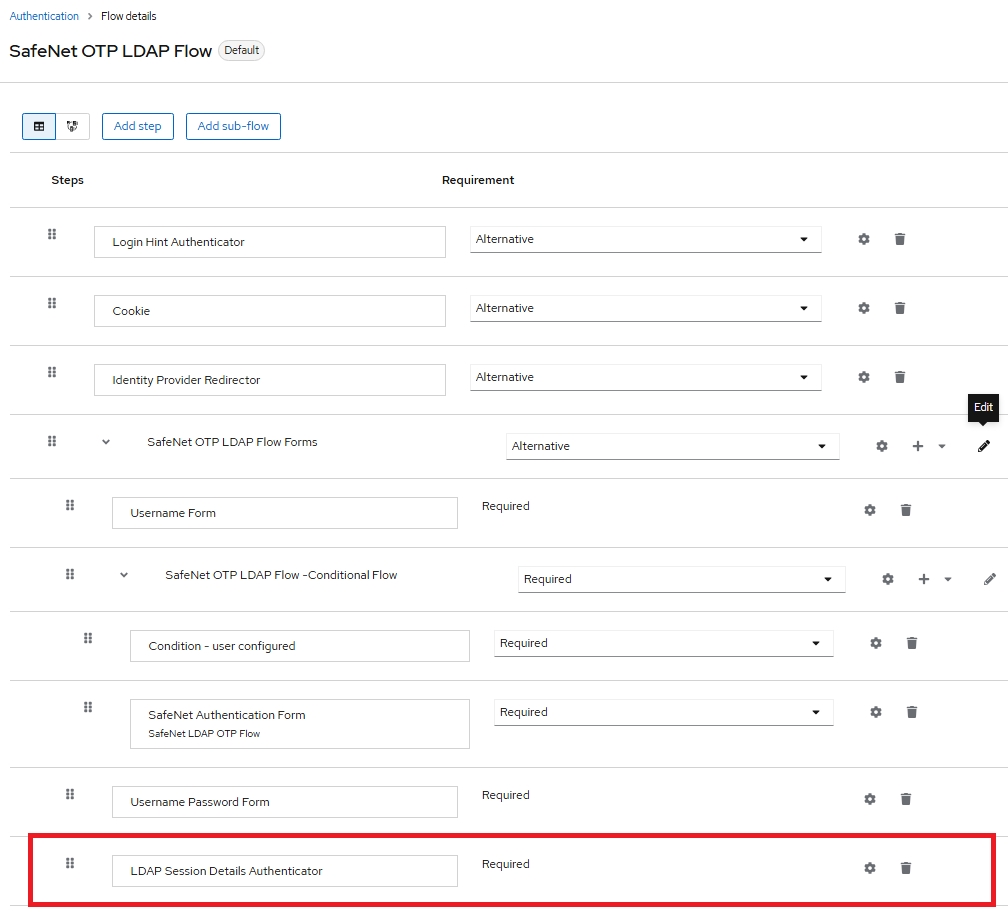Delete the LDAP Session Details Authenticator step

906,868
